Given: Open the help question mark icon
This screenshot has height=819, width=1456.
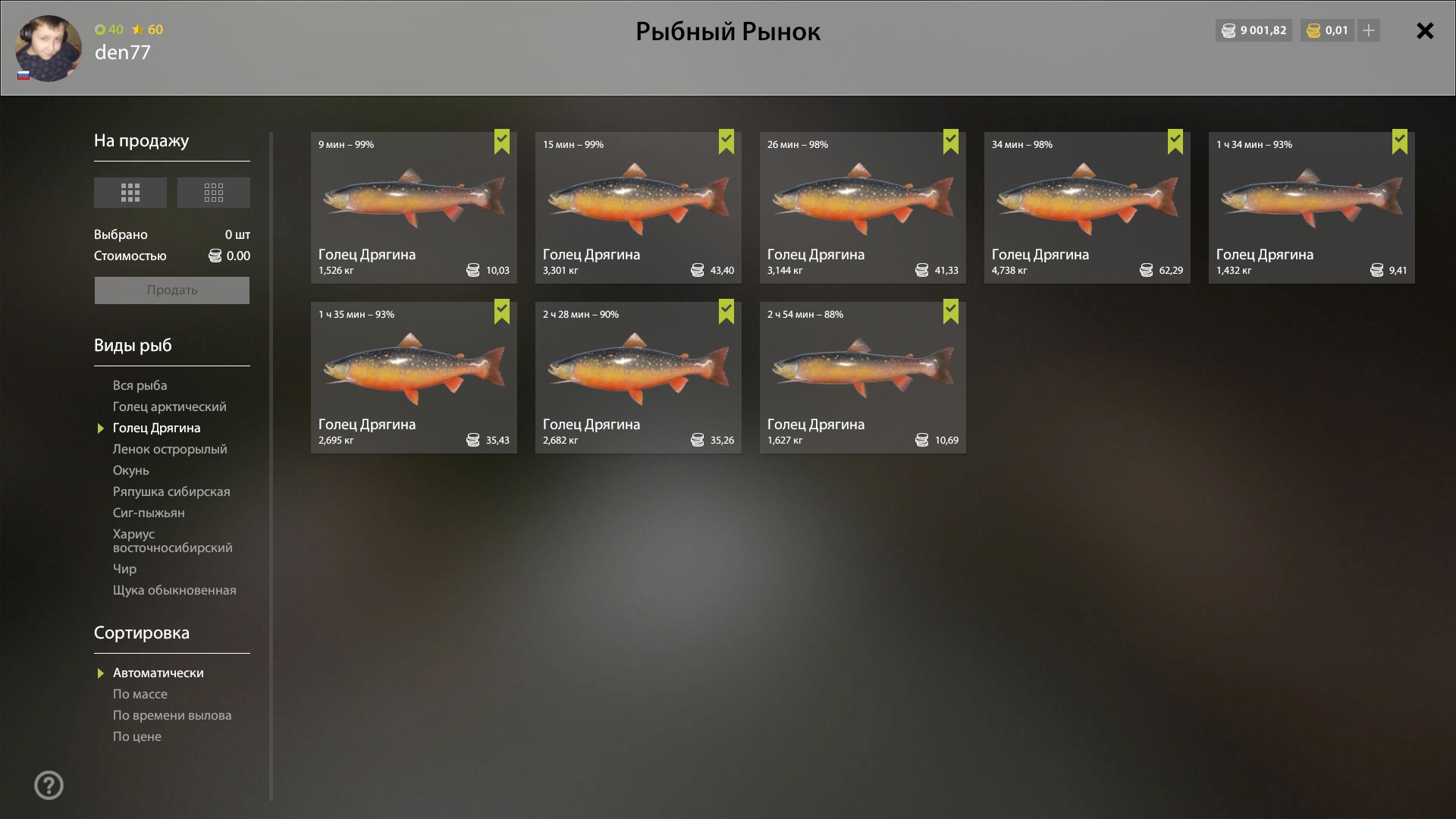Looking at the screenshot, I should click(49, 786).
